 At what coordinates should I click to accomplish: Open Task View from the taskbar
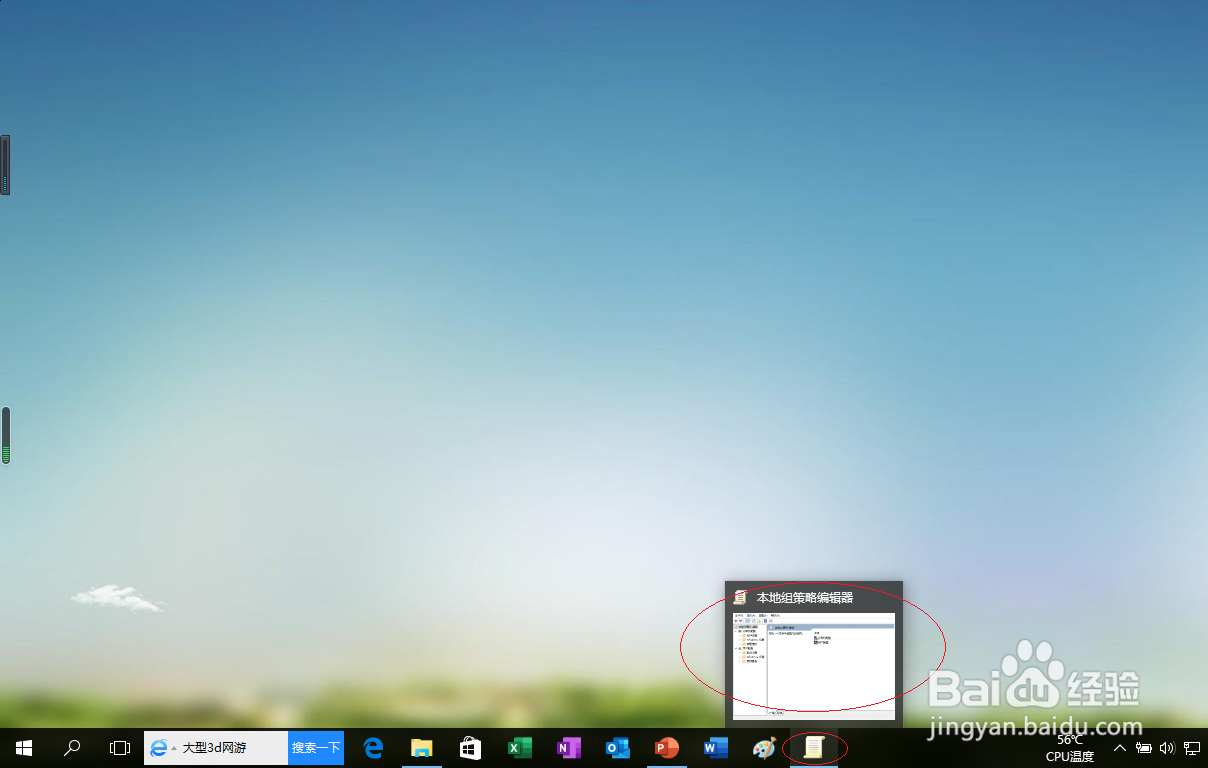(120, 747)
